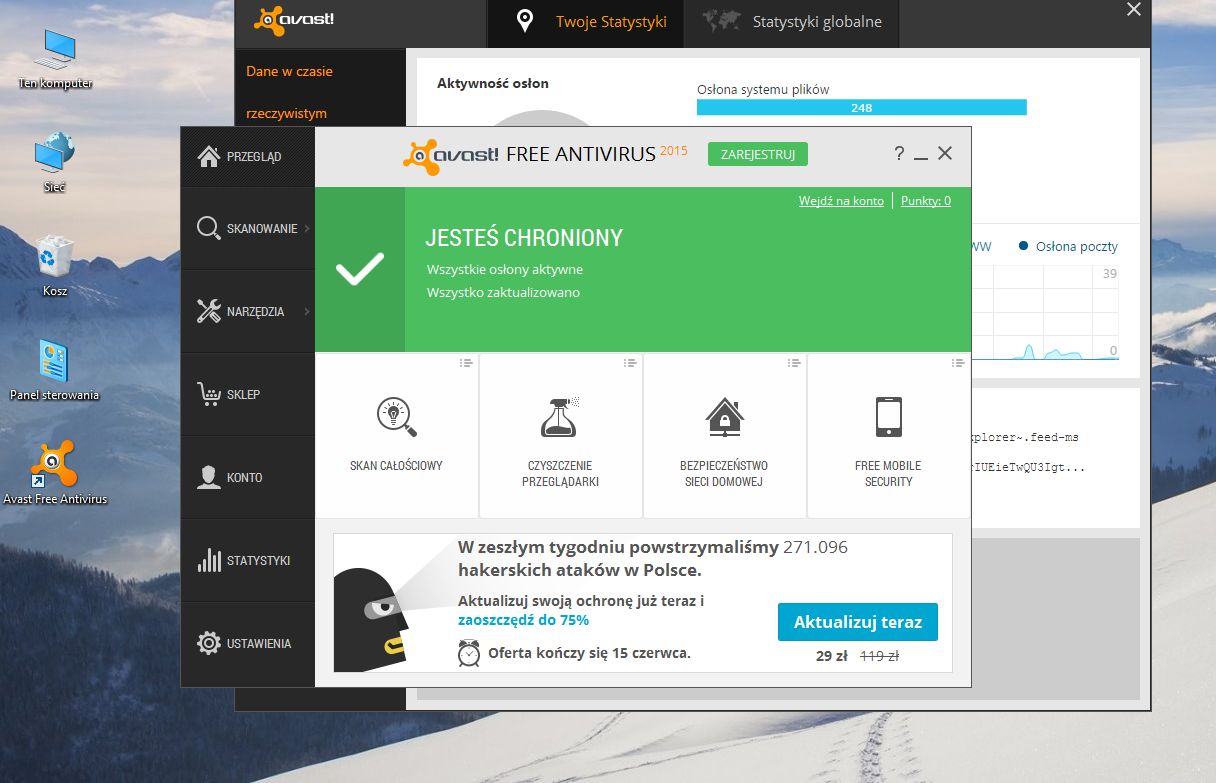Click 'JESTEŚ CHRONIONY' heading

point(524,238)
